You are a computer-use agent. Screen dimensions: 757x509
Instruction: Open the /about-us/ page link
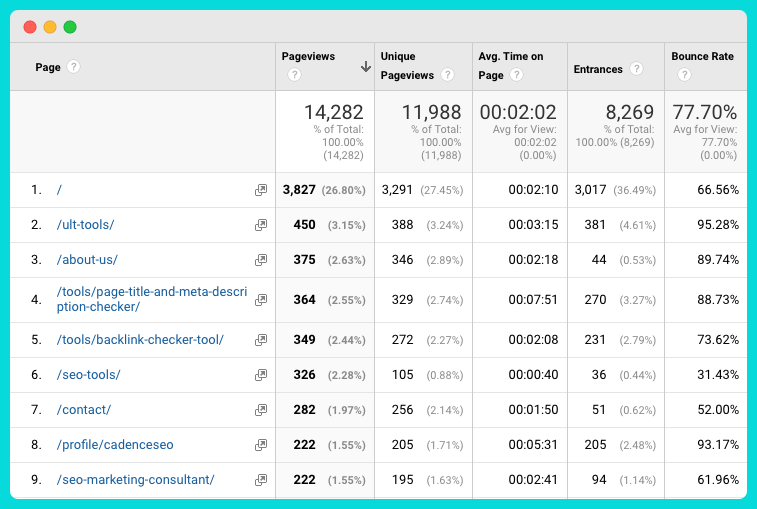87,260
